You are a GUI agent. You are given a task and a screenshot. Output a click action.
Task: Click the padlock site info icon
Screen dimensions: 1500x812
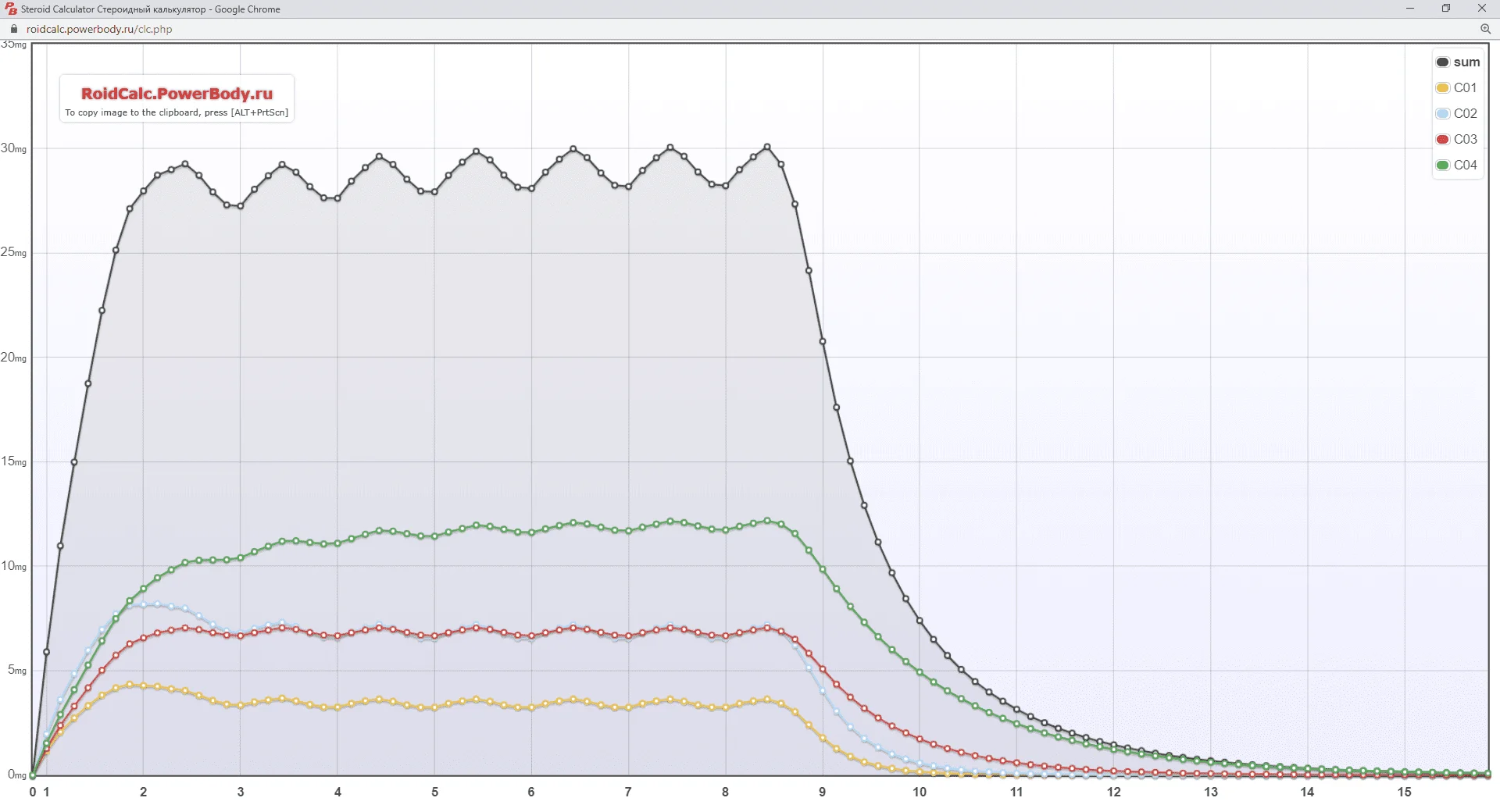point(14,29)
